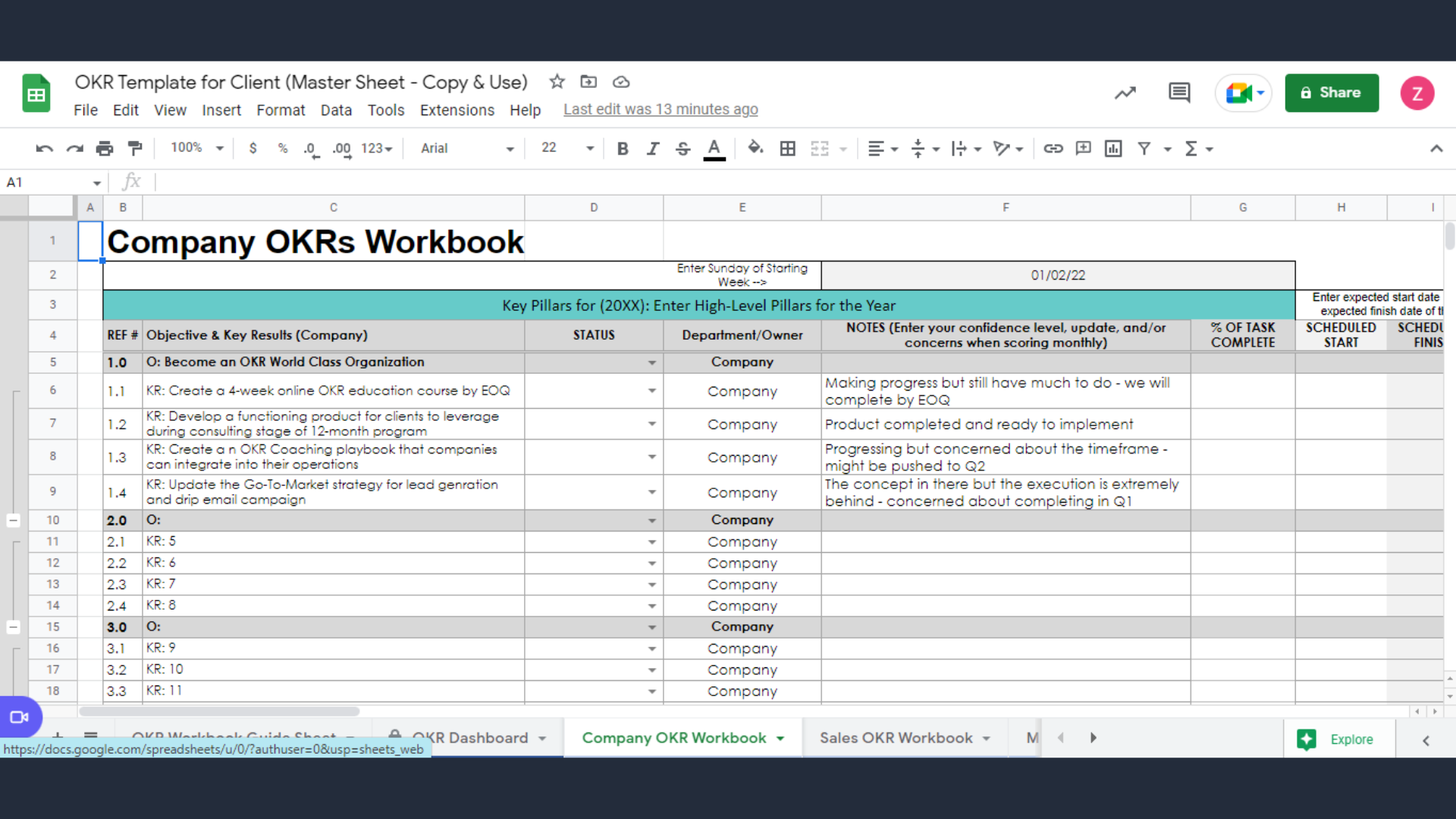Open the fill color picker

coord(755,149)
